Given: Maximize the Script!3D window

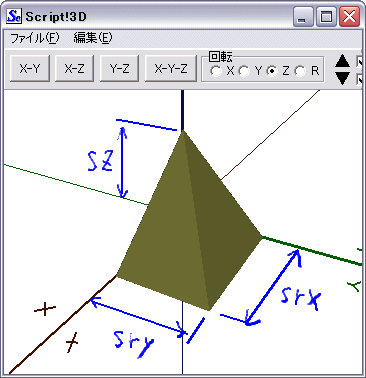Looking at the screenshot, I should coord(326,17).
